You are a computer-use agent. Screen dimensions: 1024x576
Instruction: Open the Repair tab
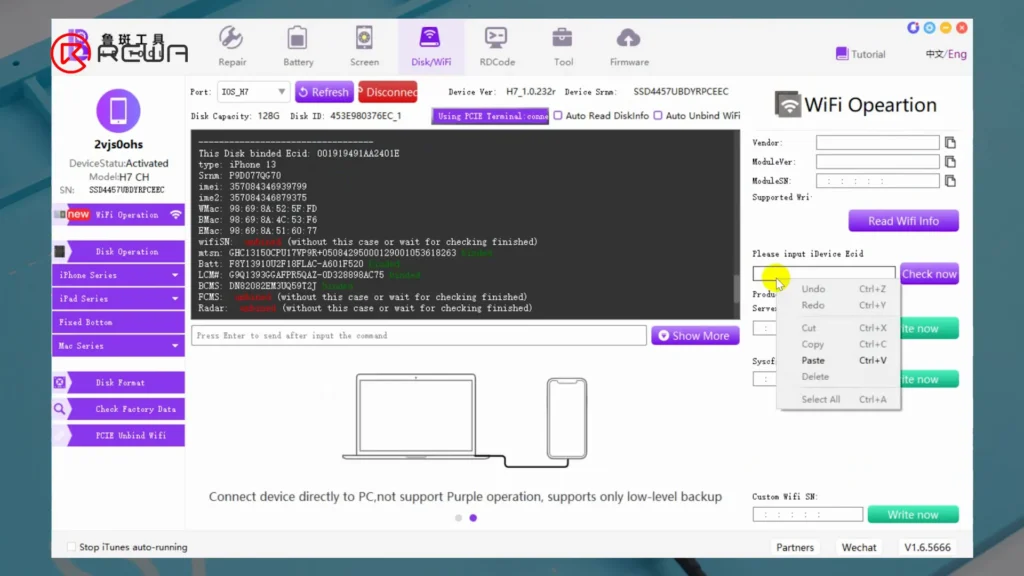pos(232,46)
